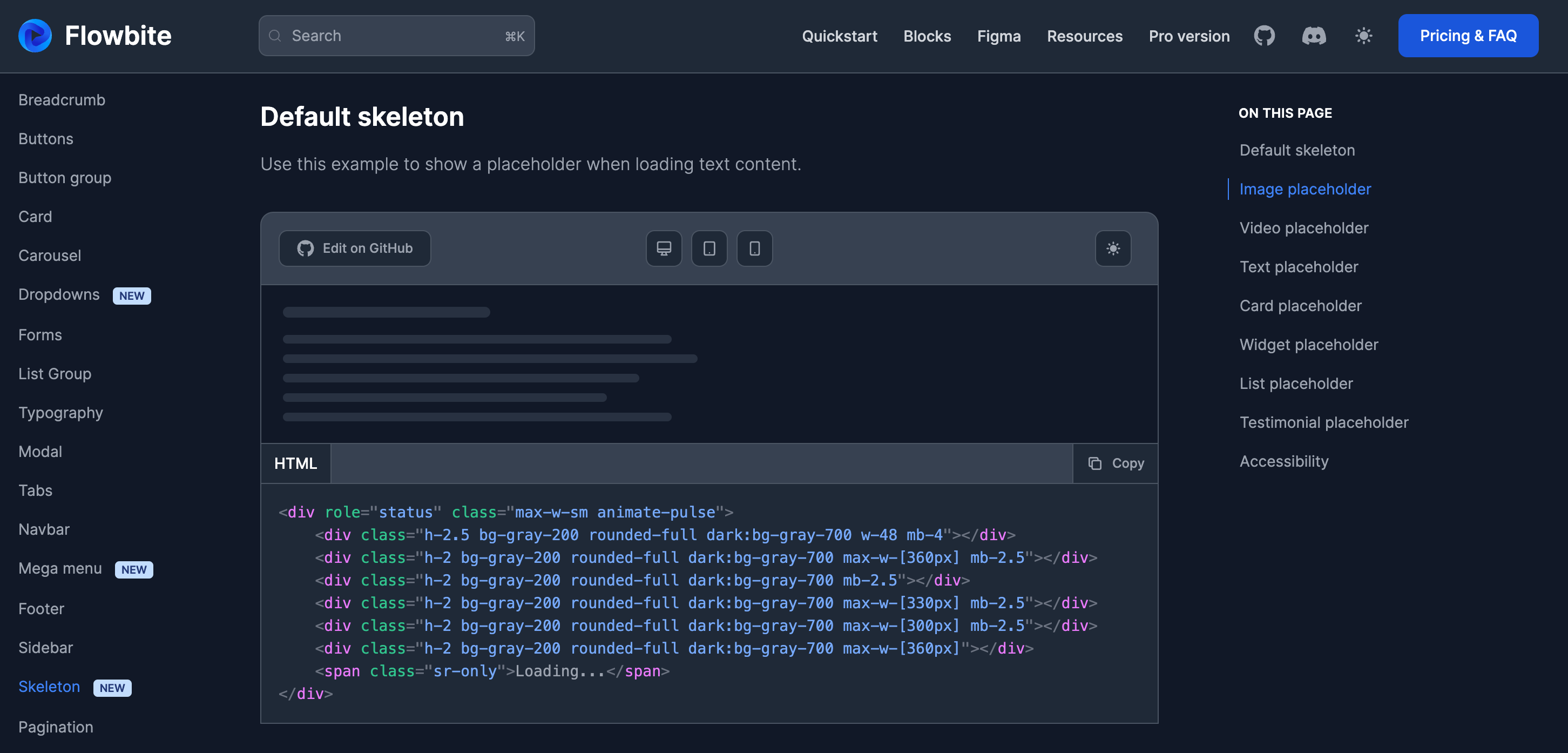The width and height of the screenshot is (1568, 753).
Task: Switch to tablet preview view
Action: click(x=709, y=248)
